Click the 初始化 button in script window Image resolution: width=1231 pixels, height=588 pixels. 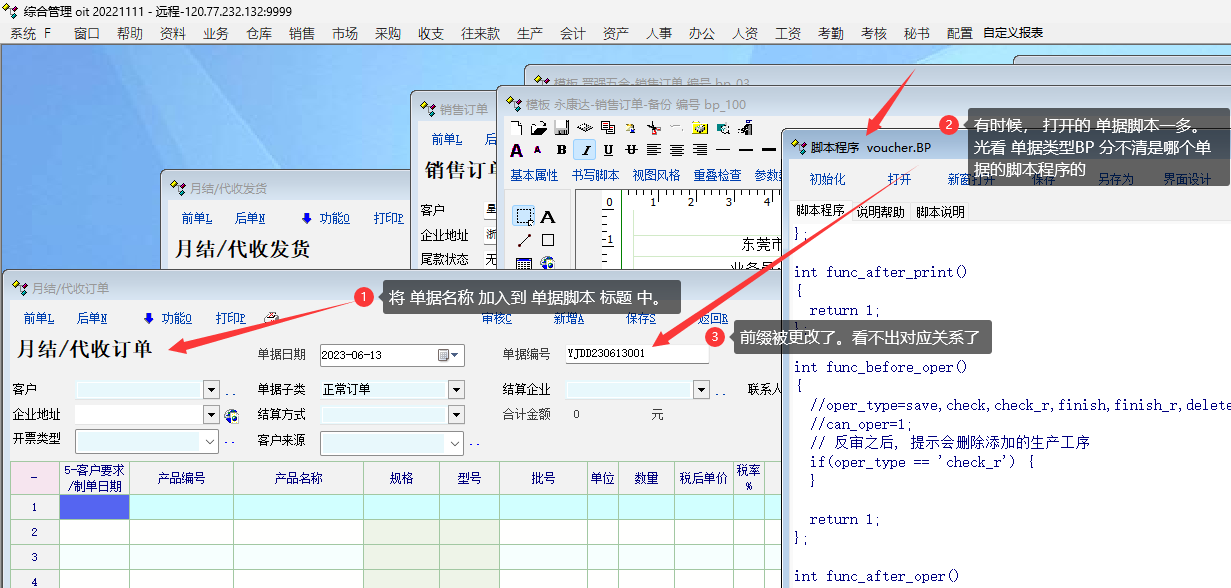click(x=827, y=180)
